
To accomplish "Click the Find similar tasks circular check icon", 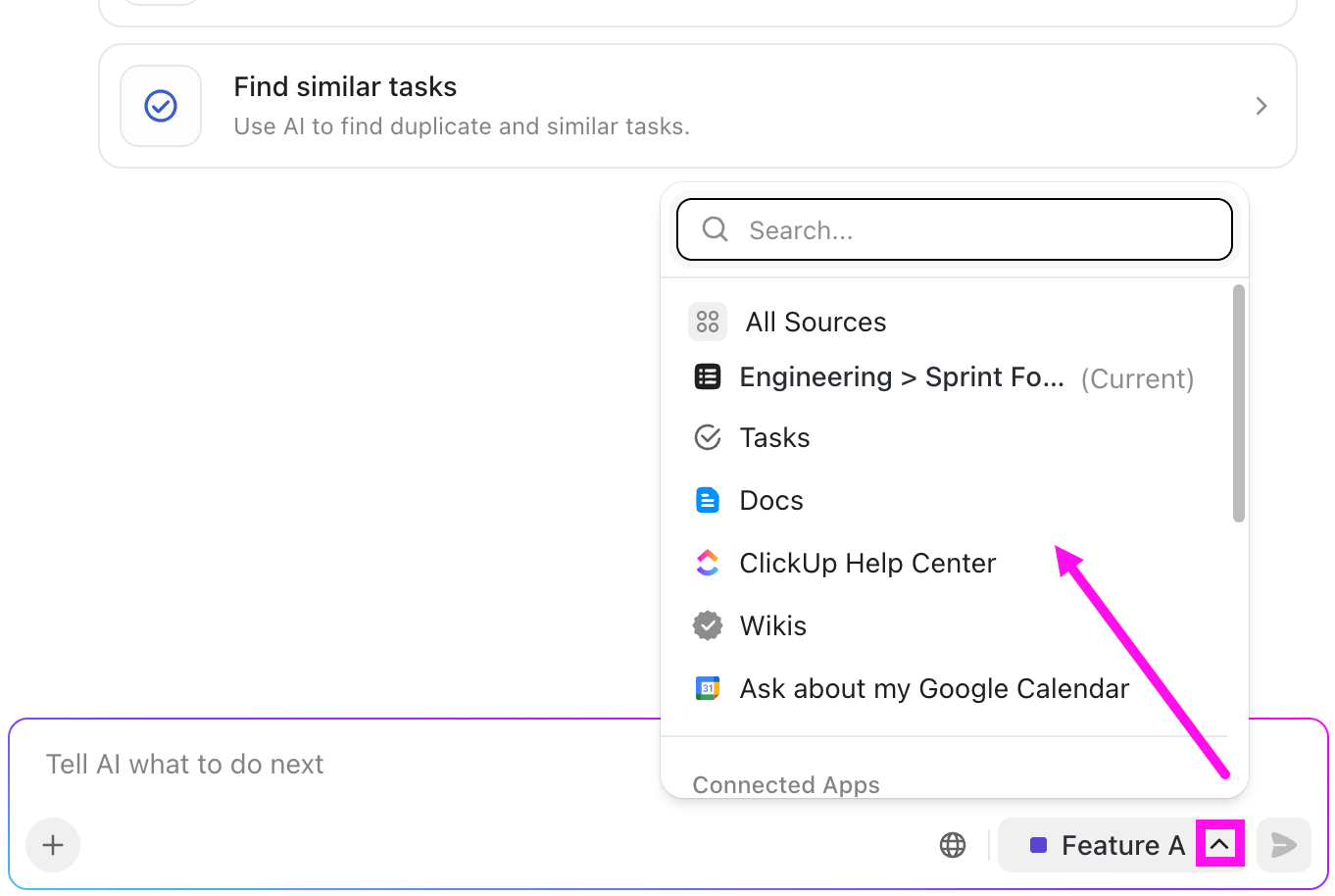I will [161, 105].
